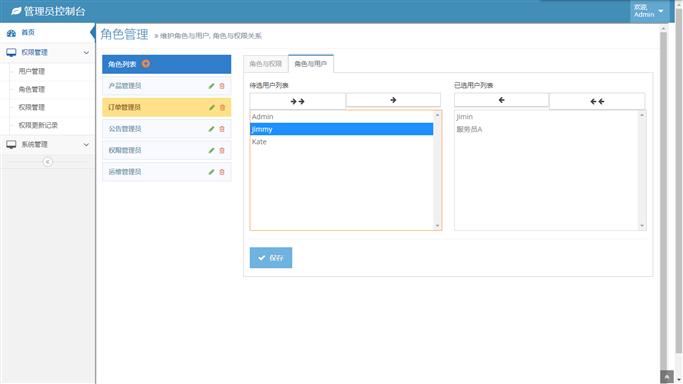Move selected user right with single arrow

click(393, 100)
